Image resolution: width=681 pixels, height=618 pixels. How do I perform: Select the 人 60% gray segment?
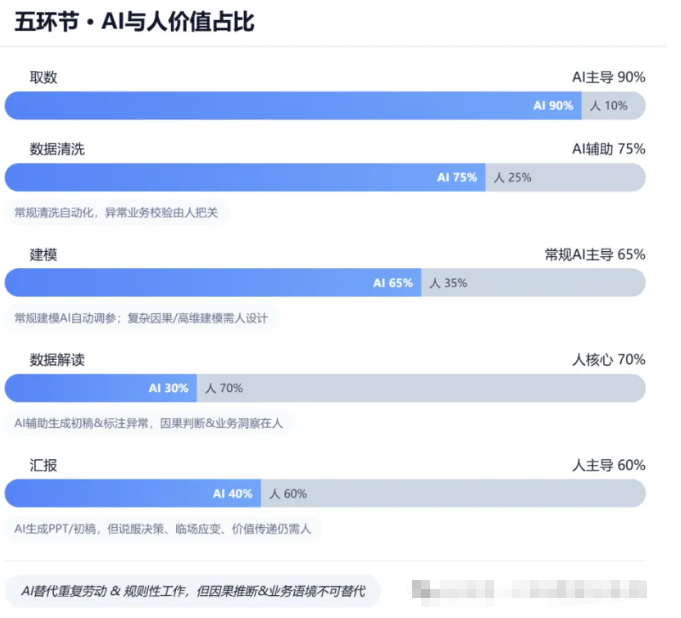453,493
